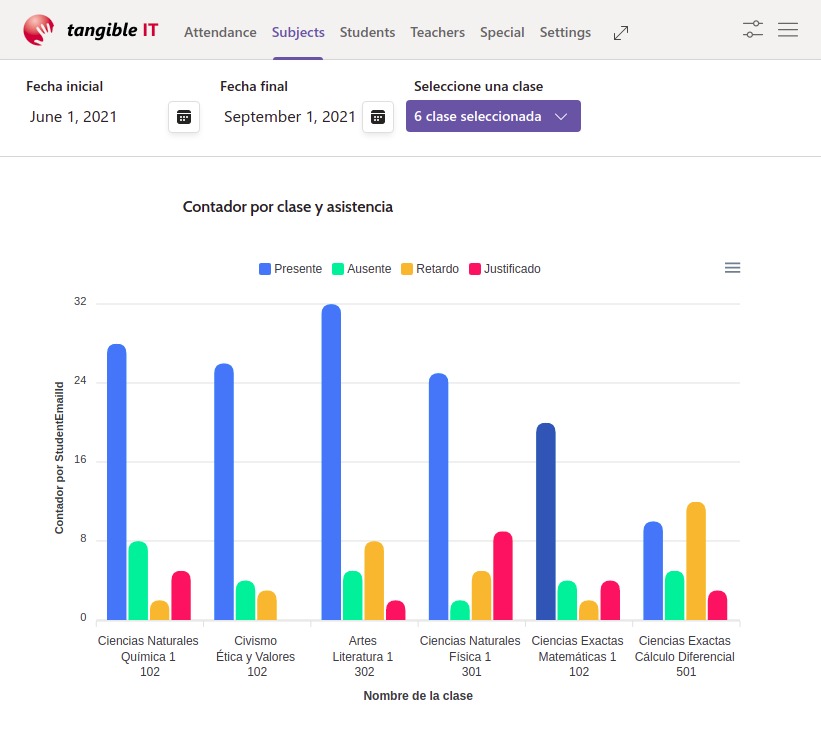This screenshot has height=748, width=821.
Task: Toggle the Justificado legend entry
Action: [x=505, y=269]
